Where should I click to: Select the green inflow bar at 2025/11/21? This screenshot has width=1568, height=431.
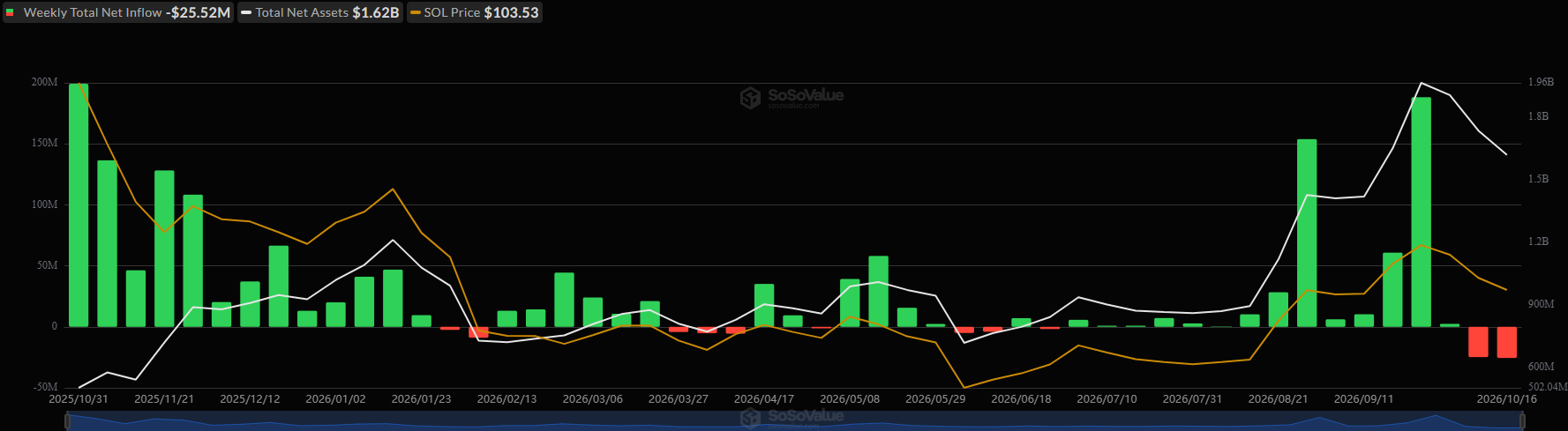pyautogui.click(x=164, y=249)
